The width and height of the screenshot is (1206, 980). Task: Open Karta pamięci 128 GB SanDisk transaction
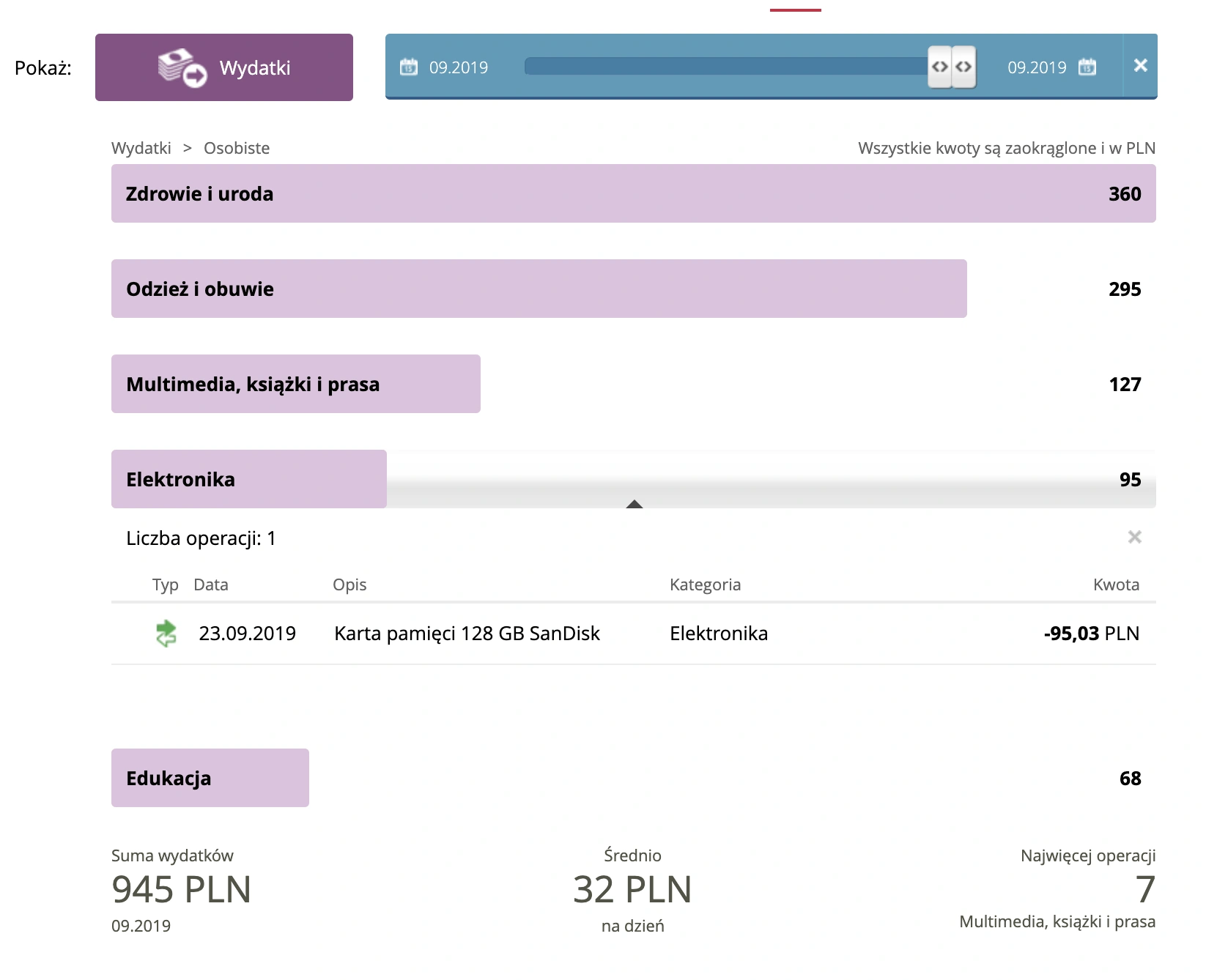click(467, 634)
